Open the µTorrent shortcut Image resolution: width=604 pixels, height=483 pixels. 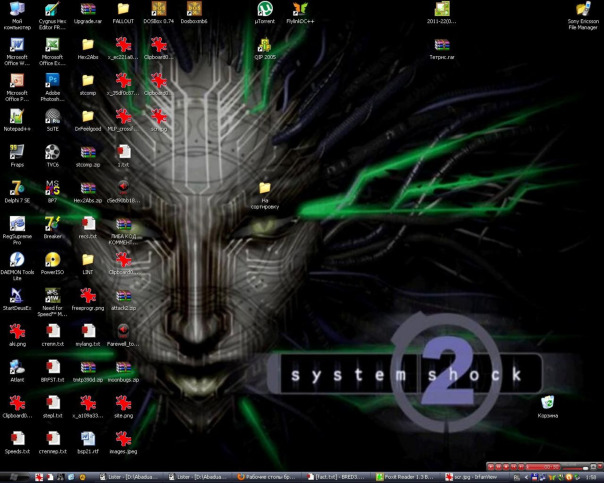(265, 13)
